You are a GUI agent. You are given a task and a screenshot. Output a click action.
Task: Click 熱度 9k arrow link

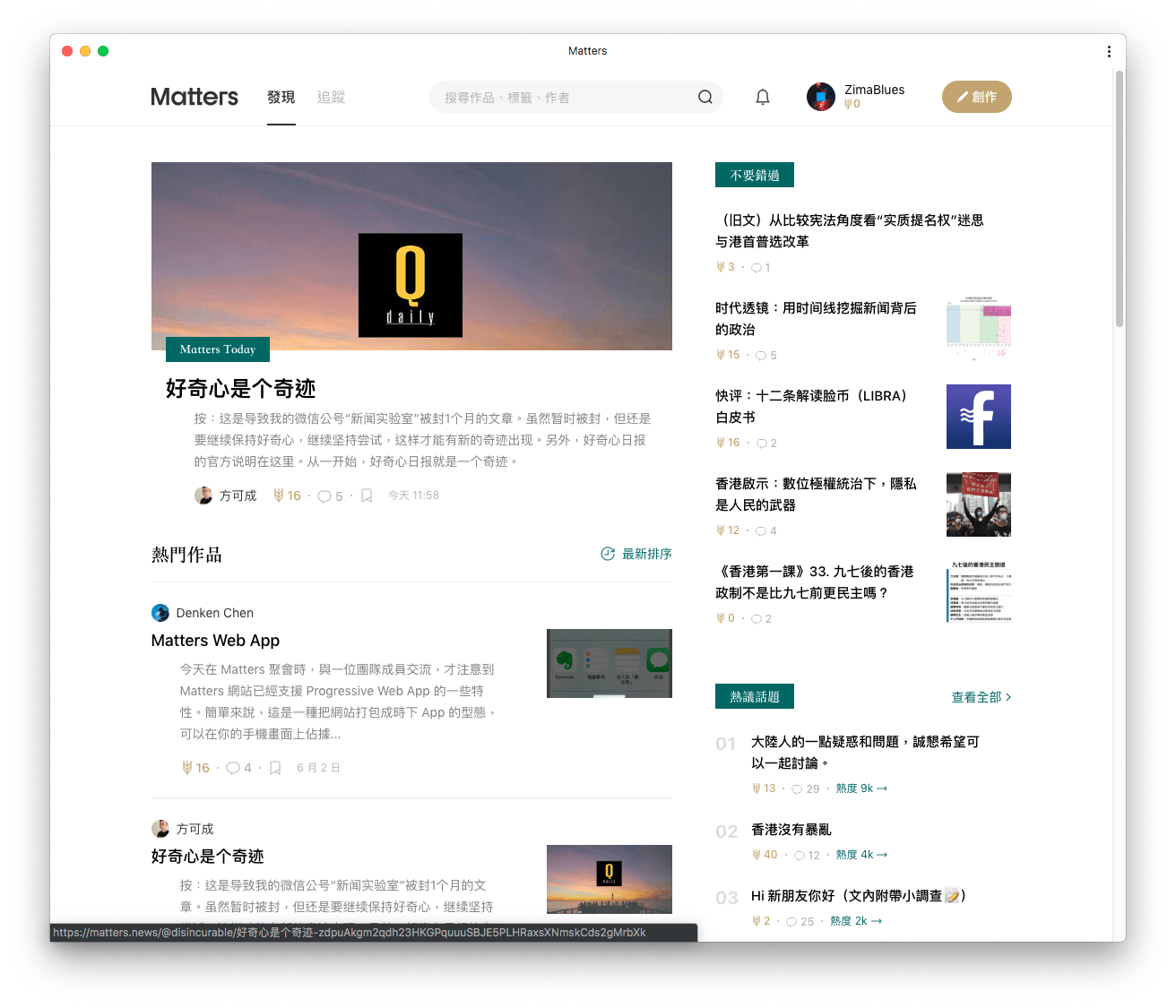(x=861, y=788)
